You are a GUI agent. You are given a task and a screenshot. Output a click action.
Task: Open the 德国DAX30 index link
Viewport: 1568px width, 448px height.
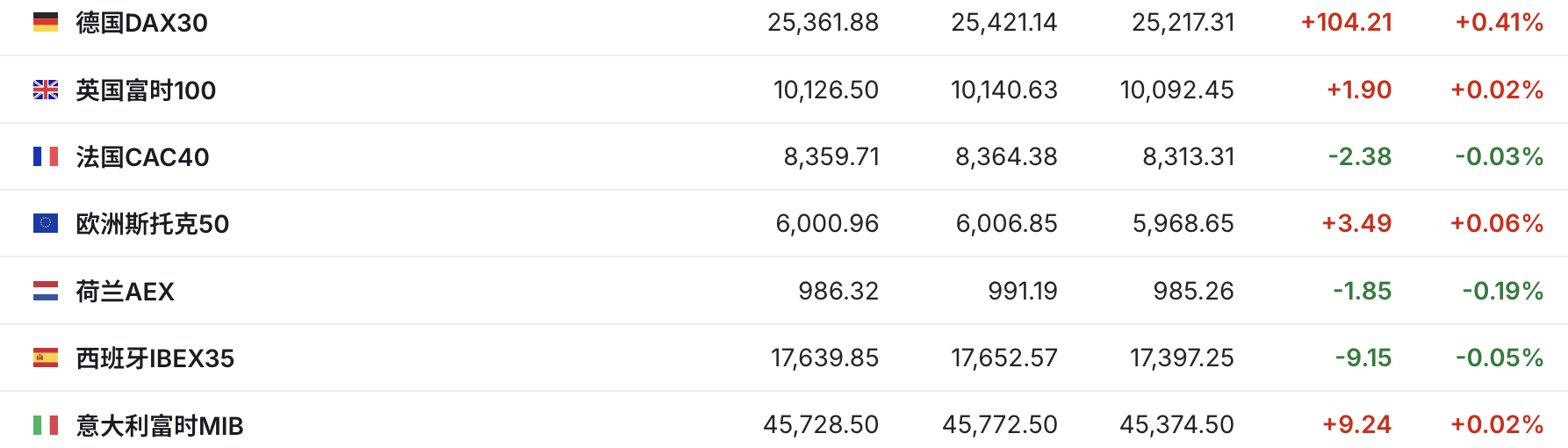[141, 23]
